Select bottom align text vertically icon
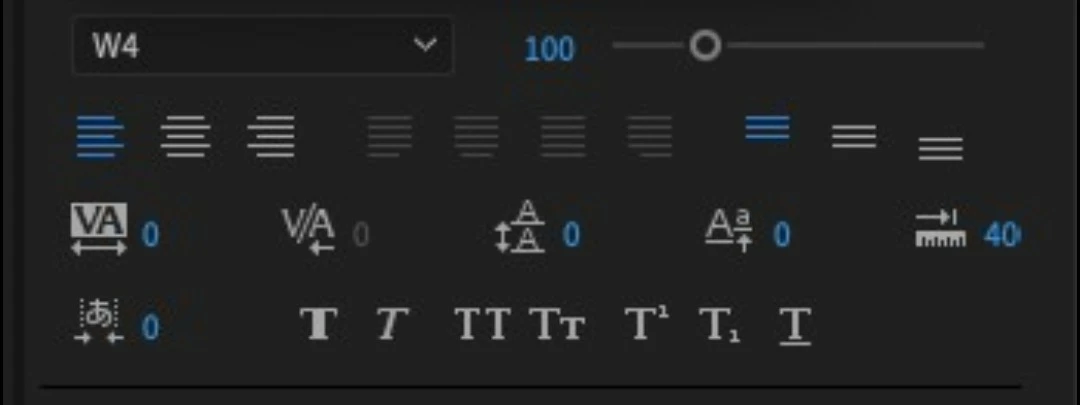1080x405 pixels. (940, 148)
